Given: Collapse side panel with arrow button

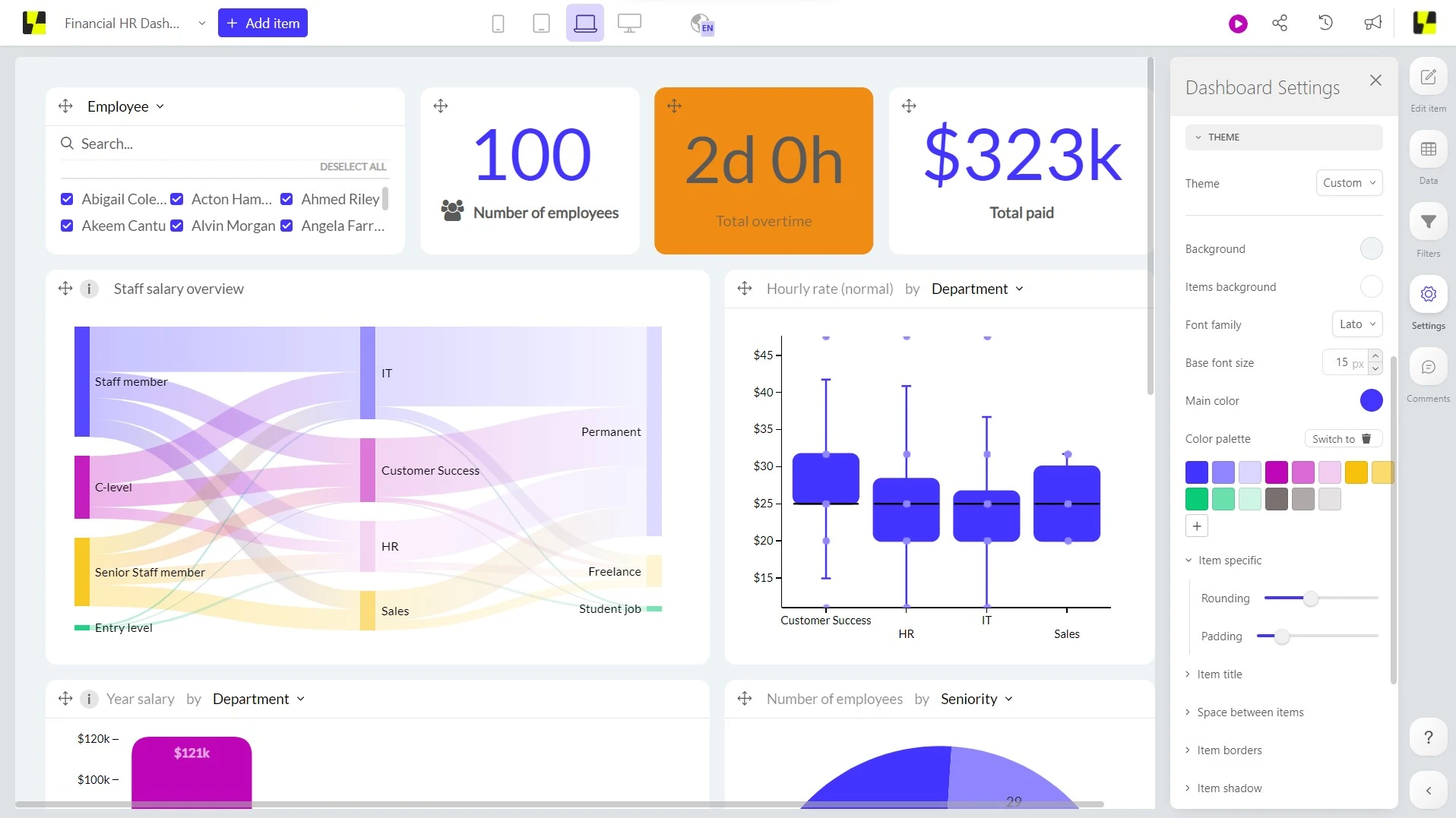Looking at the screenshot, I should click(1428, 791).
